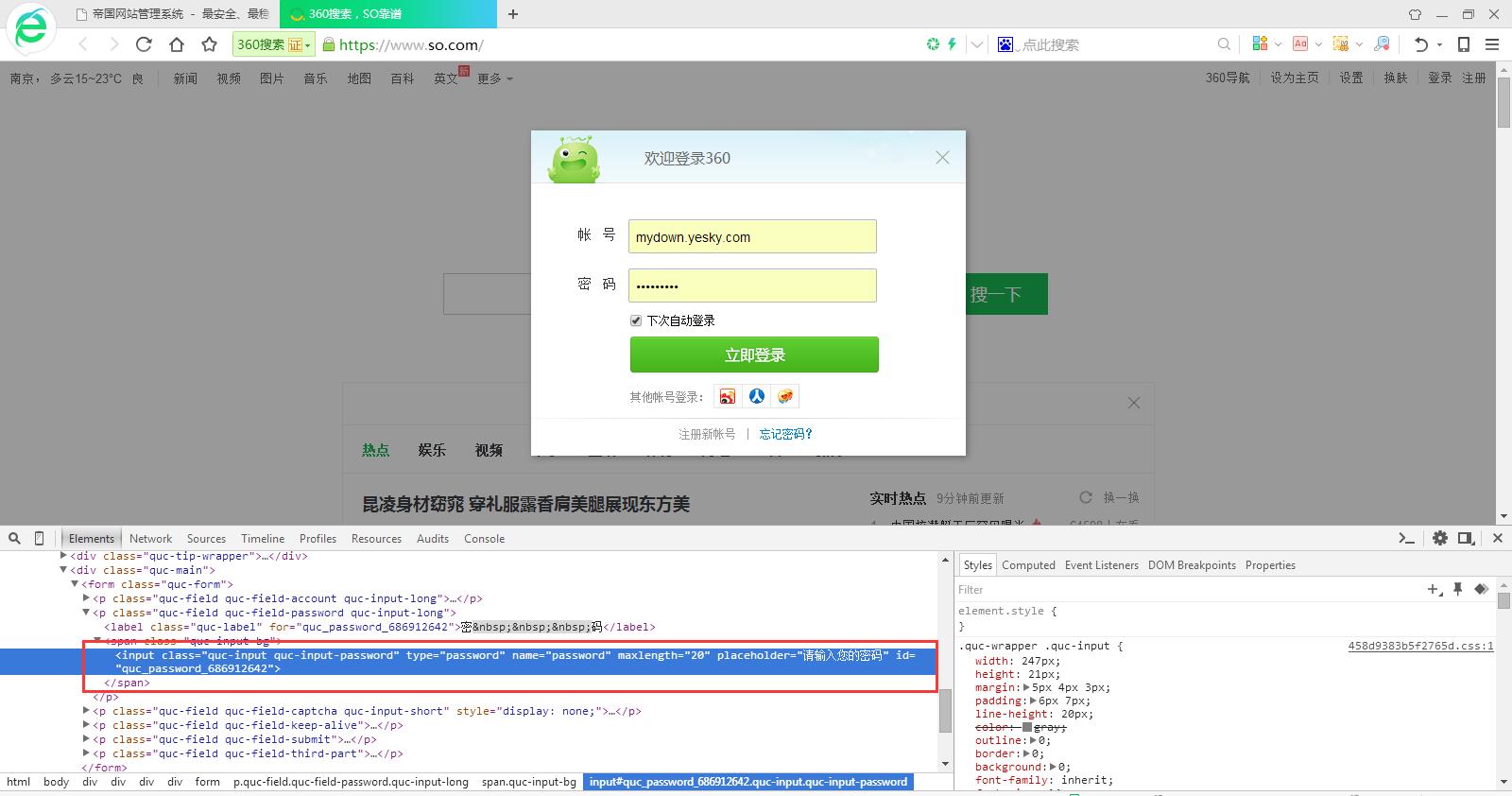
Task: Toggle element state pin icon in Styles
Action: [x=1457, y=589]
